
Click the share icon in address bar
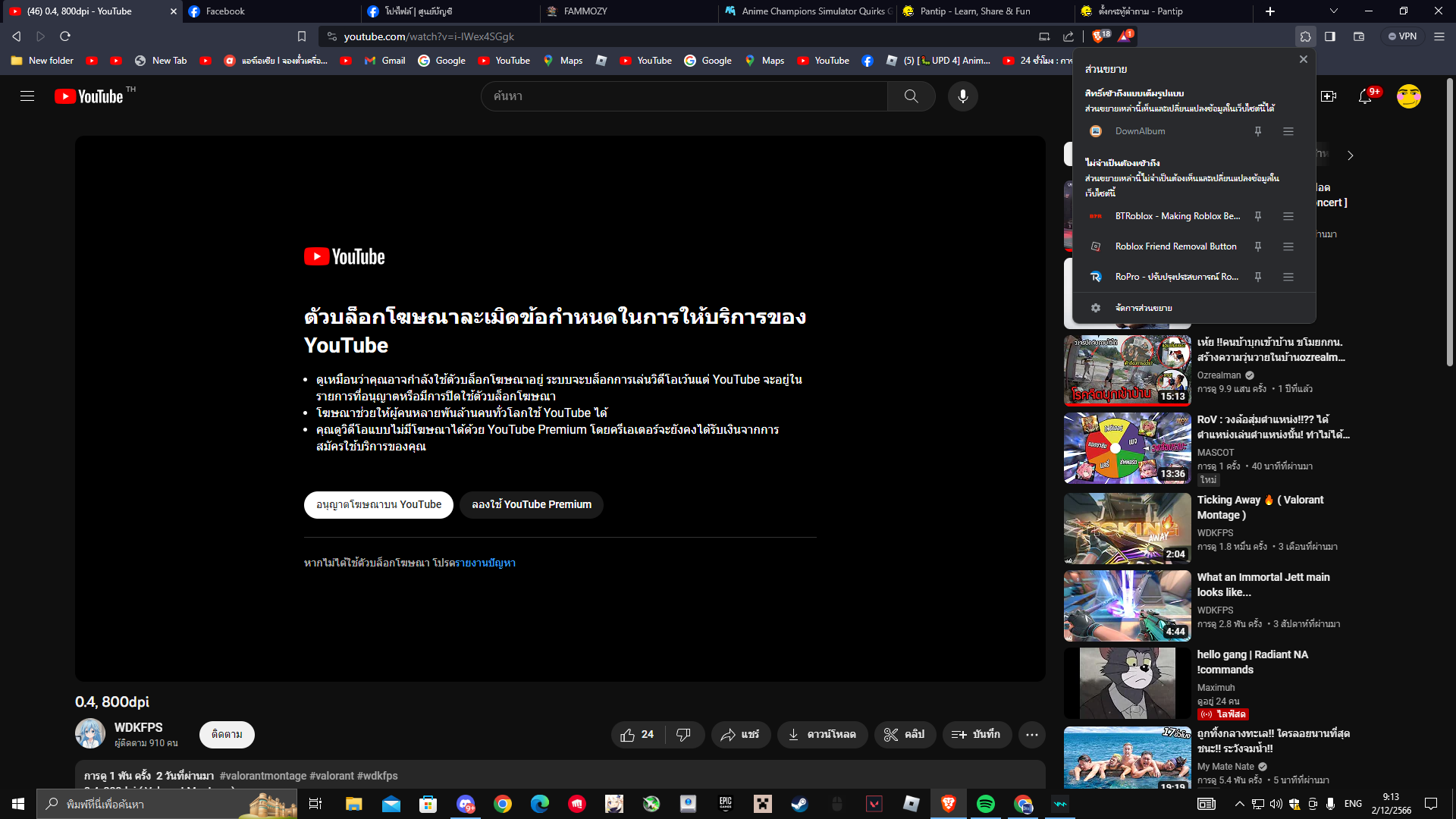pos(1068,36)
